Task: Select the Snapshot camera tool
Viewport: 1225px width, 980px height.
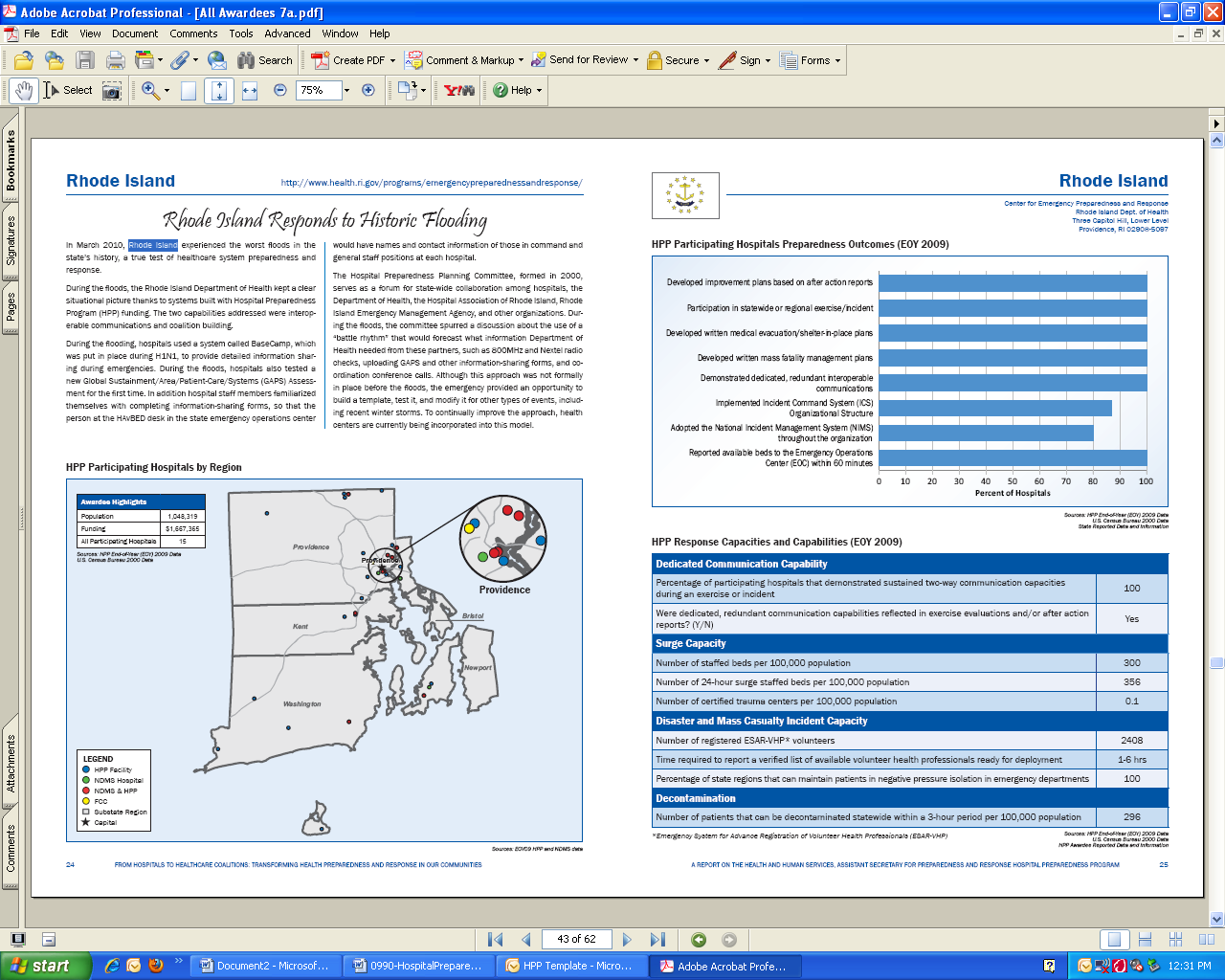Action: (x=112, y=91)
